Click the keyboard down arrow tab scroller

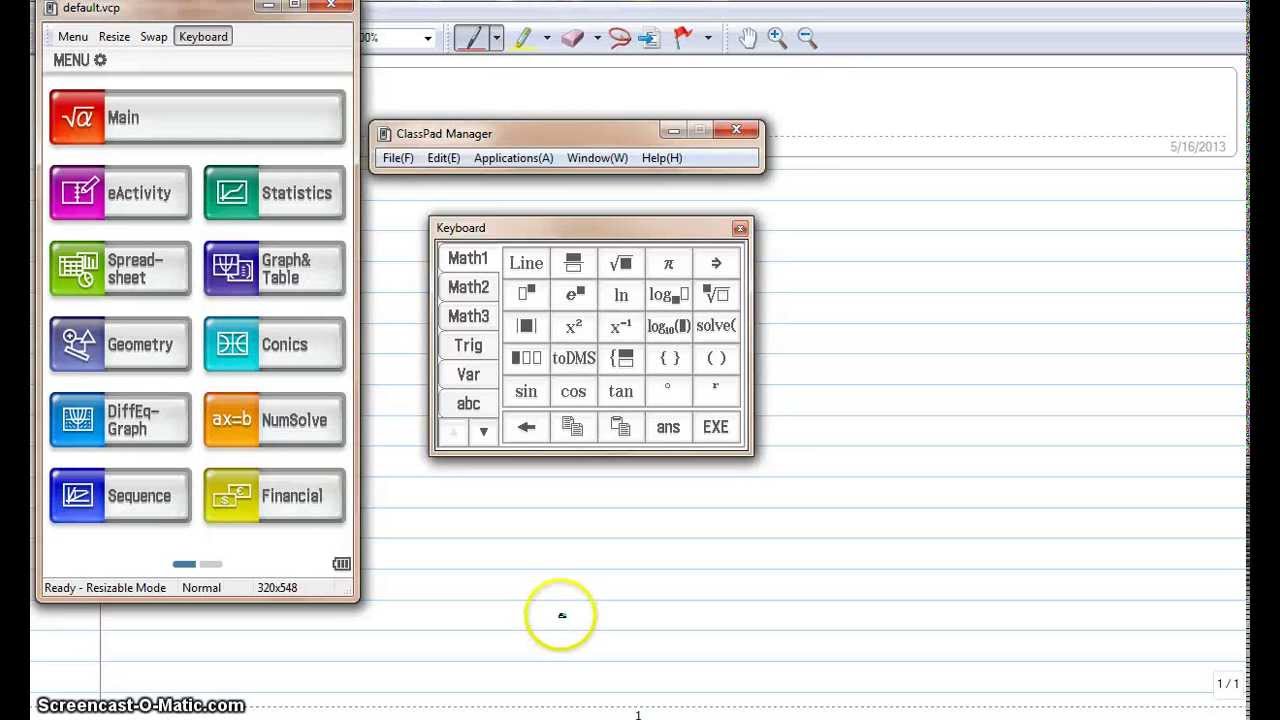point(483,432)
